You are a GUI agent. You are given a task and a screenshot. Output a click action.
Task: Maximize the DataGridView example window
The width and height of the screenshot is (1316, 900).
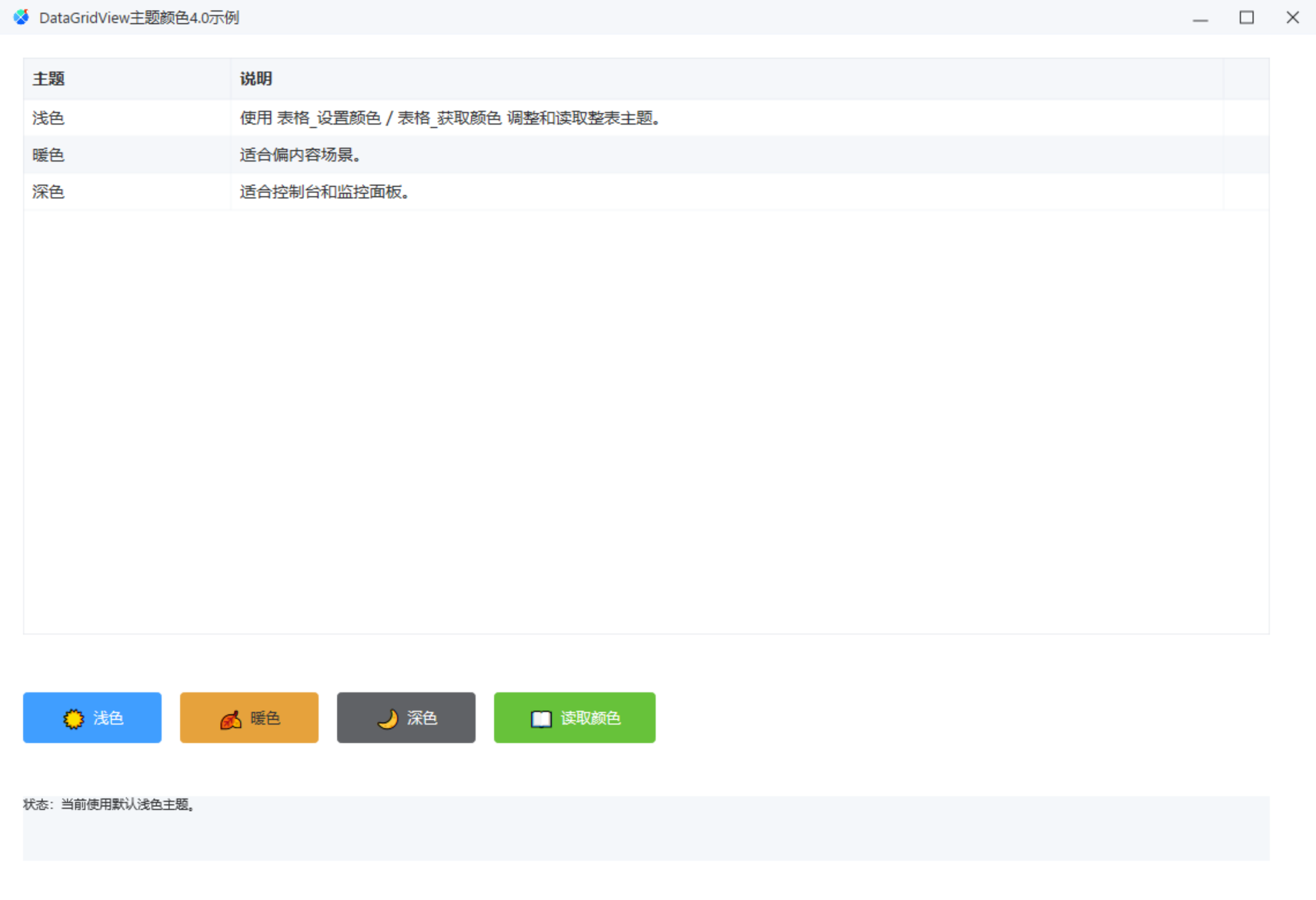click(x=1247, y=17)
